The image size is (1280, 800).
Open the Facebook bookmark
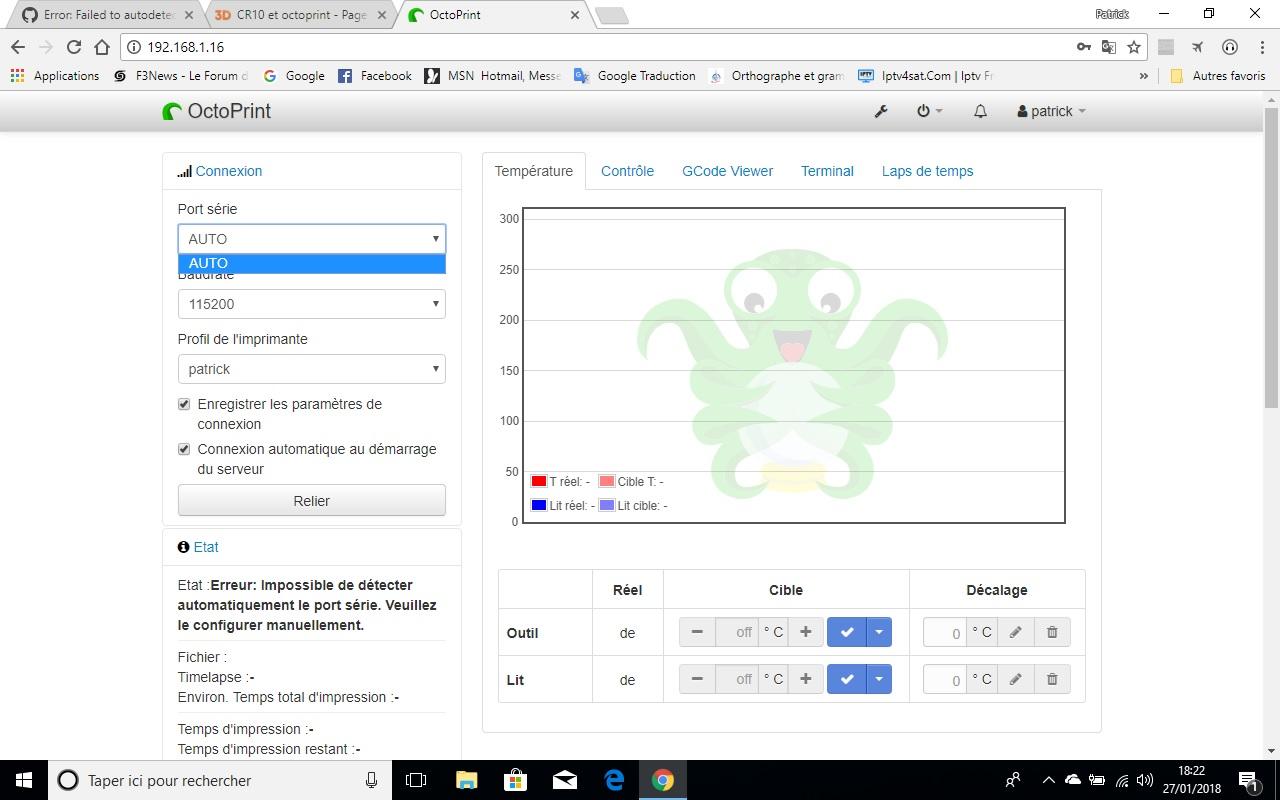(375, 76)
